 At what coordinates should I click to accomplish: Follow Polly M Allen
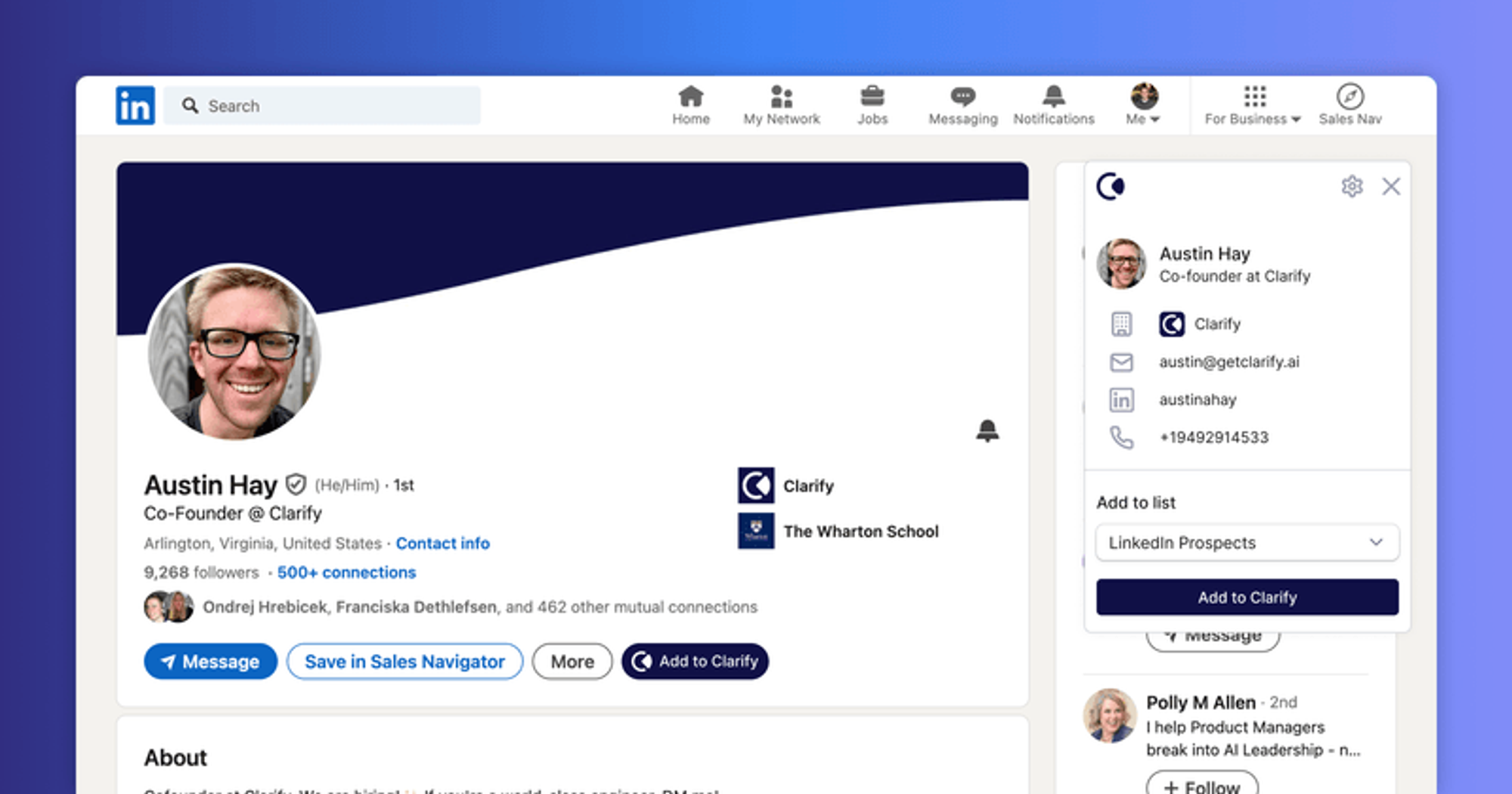click(x=1202, y=783)
